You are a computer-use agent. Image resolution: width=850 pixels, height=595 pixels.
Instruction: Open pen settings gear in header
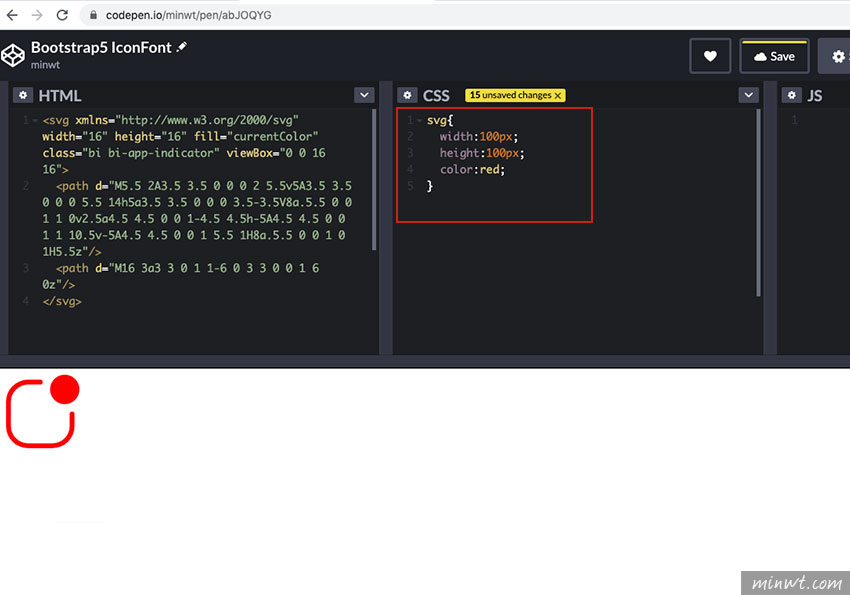[x=838, y=56]
